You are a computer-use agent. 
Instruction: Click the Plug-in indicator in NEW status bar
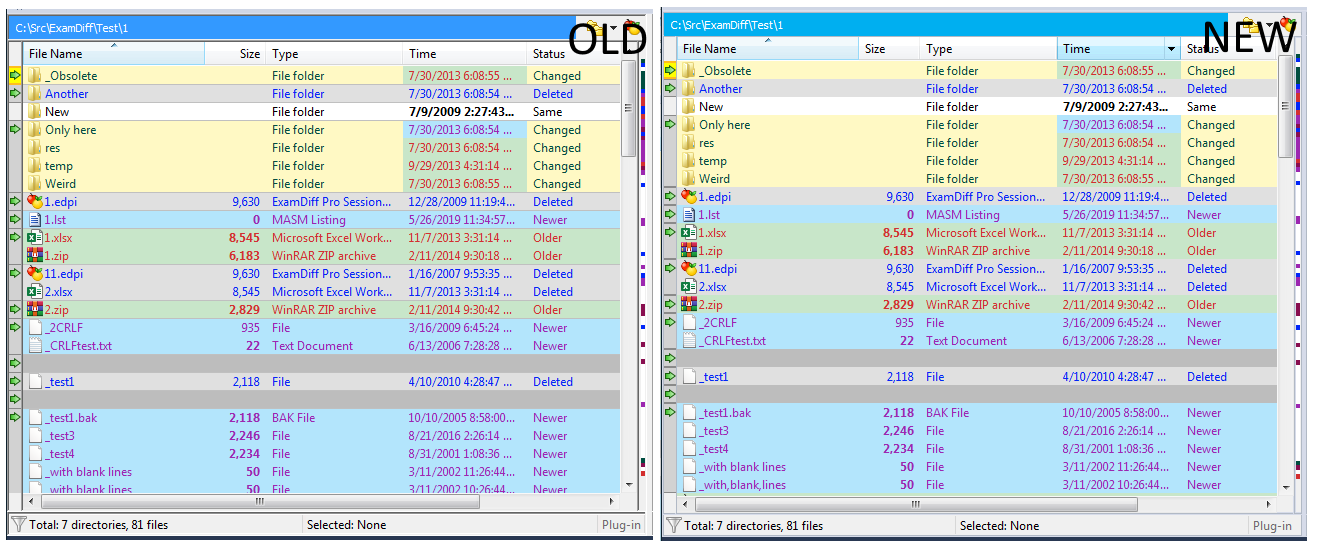(x=1273, y=526)
